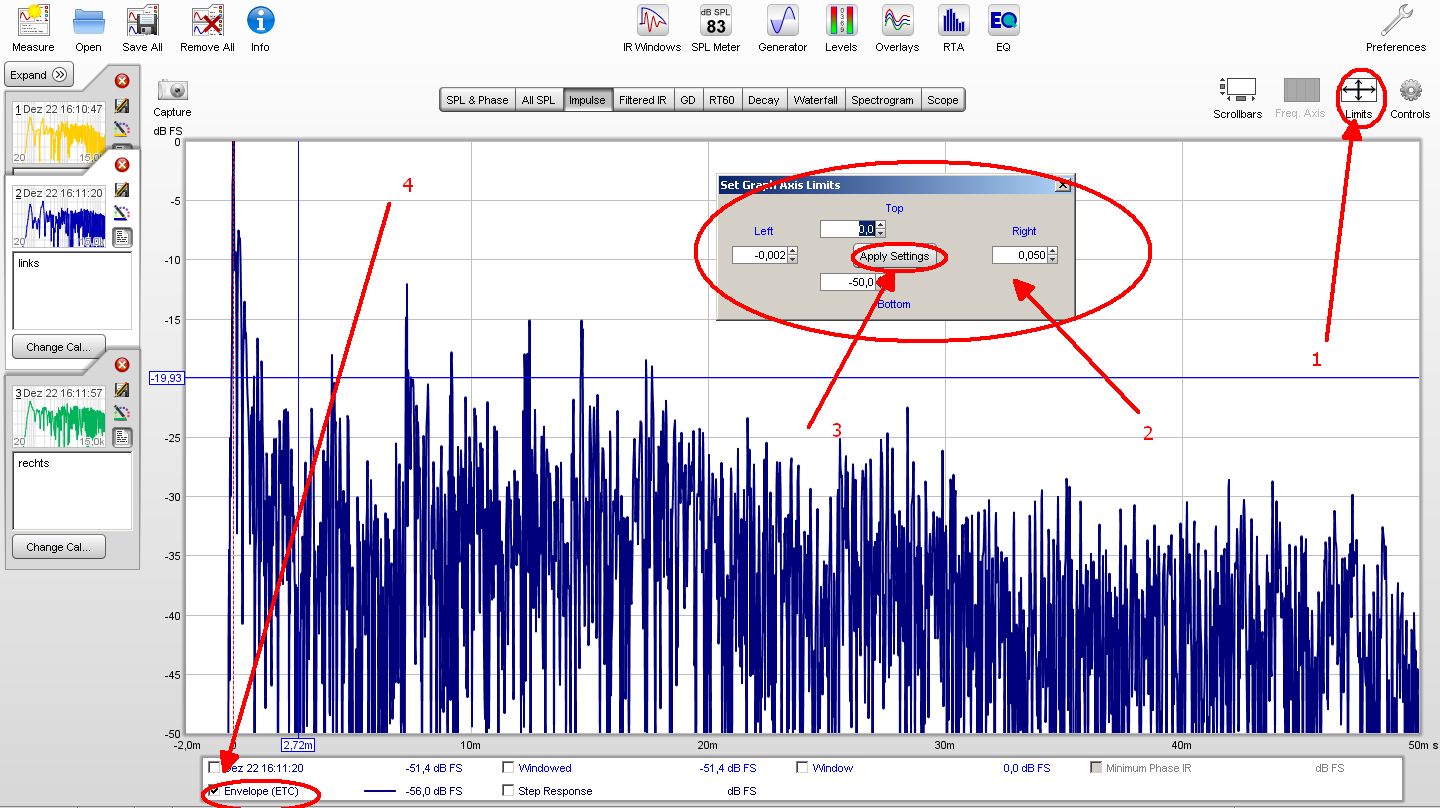The image size is (1440, 808).
Task: Select the blue measurement 2 thumbnail
Action: [58, 217]
